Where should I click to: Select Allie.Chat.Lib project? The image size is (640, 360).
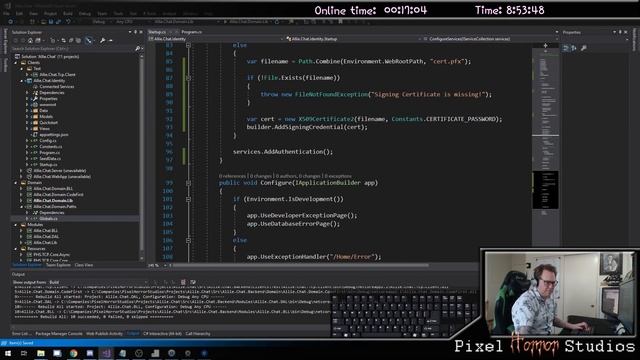(45, 243)
